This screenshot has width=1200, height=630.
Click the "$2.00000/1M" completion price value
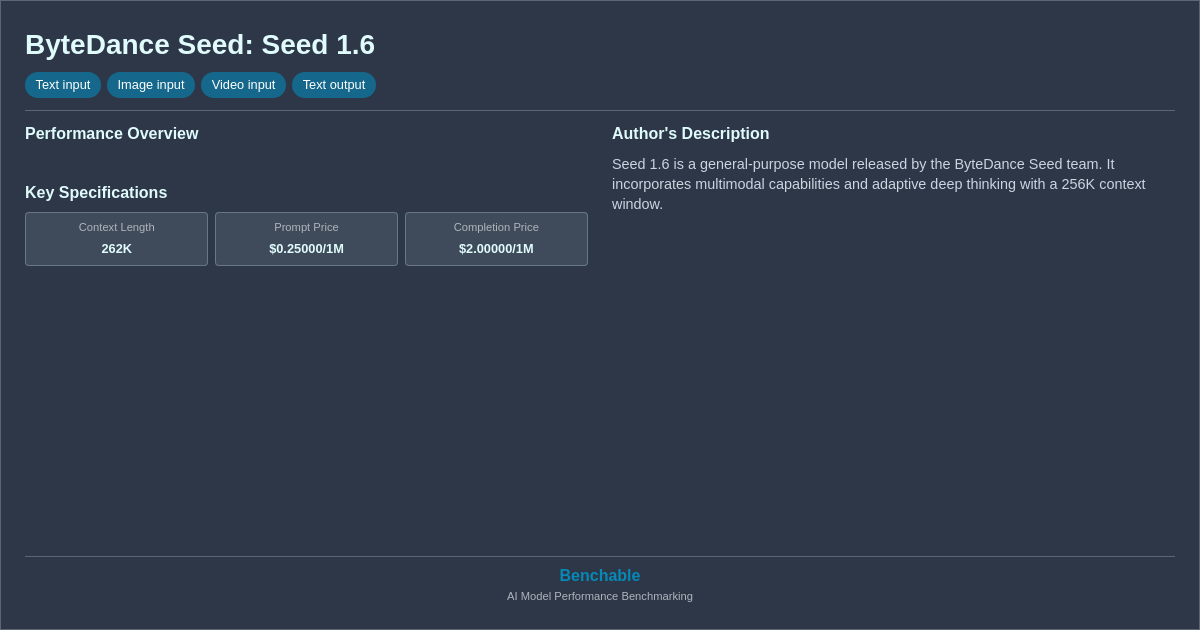496,248
